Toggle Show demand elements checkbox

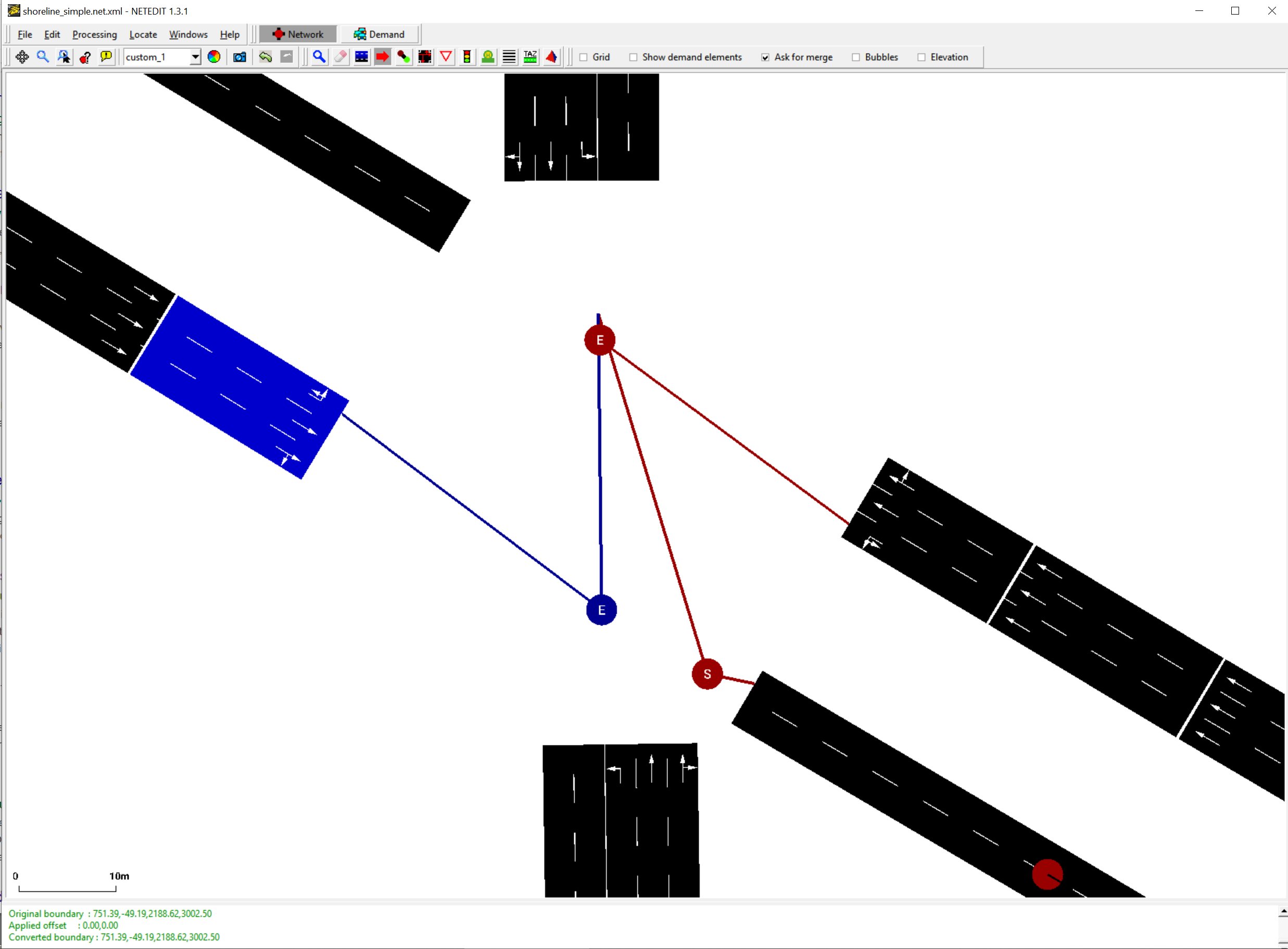[x=633, y=57]
